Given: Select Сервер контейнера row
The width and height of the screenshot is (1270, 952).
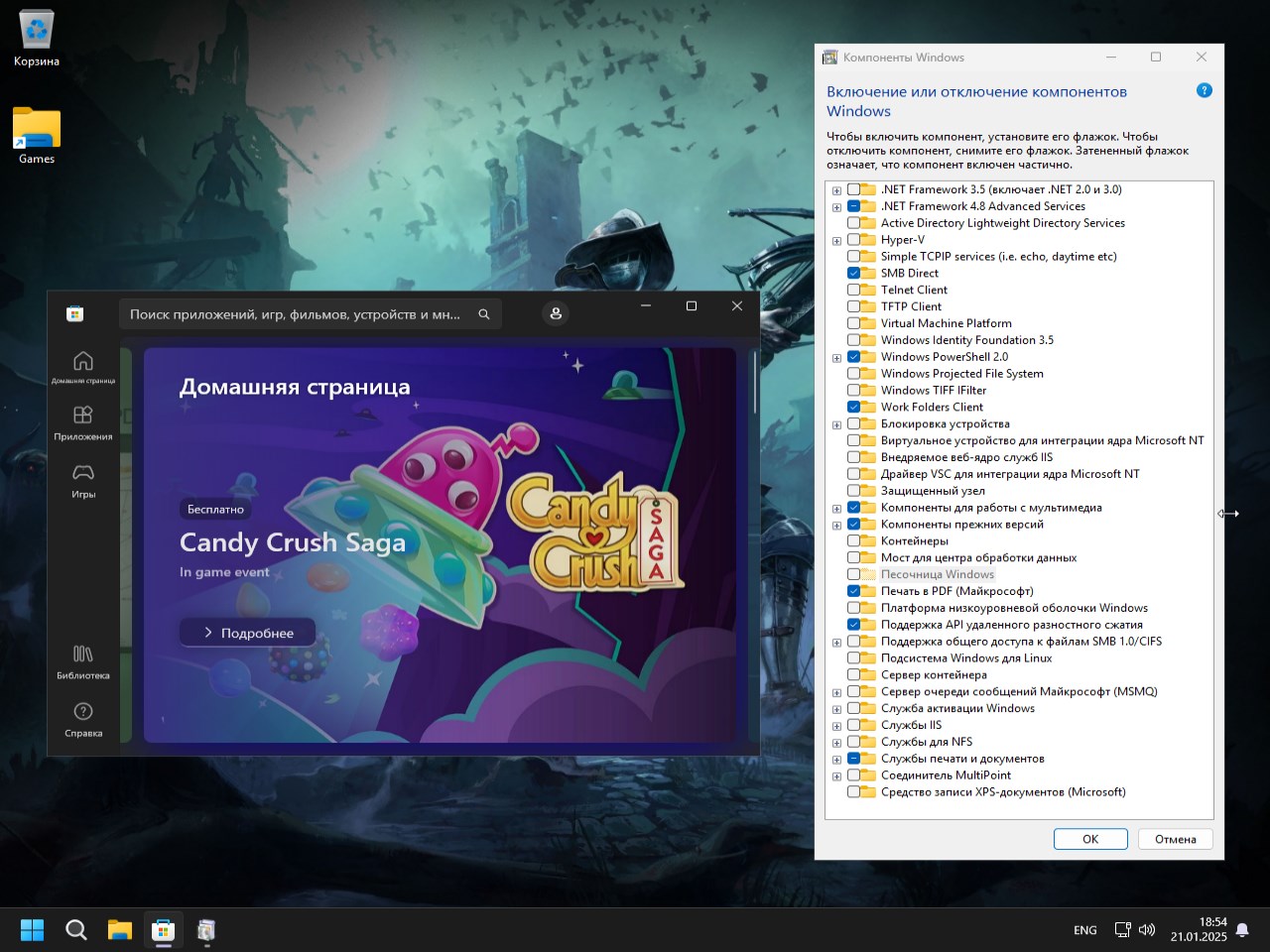Looking at the screenshot, I should pos(934,675).
